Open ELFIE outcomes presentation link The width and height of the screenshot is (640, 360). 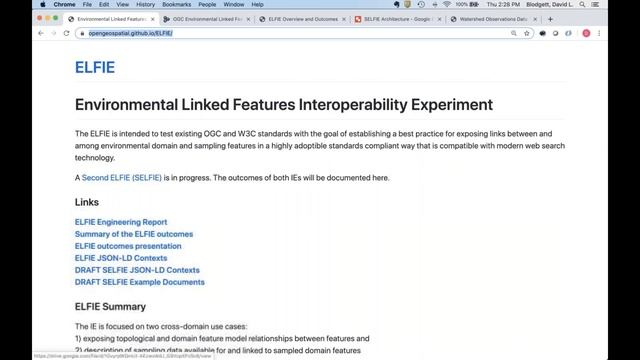click(x=128, y=246)
